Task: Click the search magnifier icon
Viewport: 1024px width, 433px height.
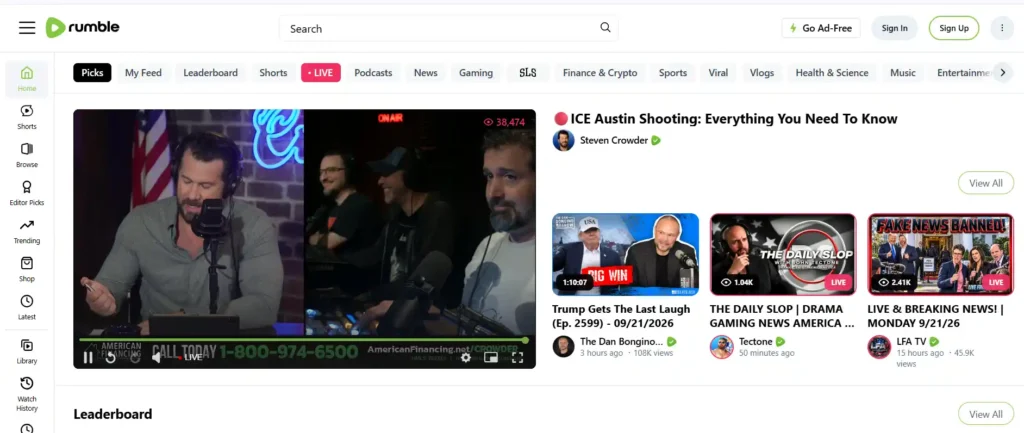Action: (x=605, y=27)
